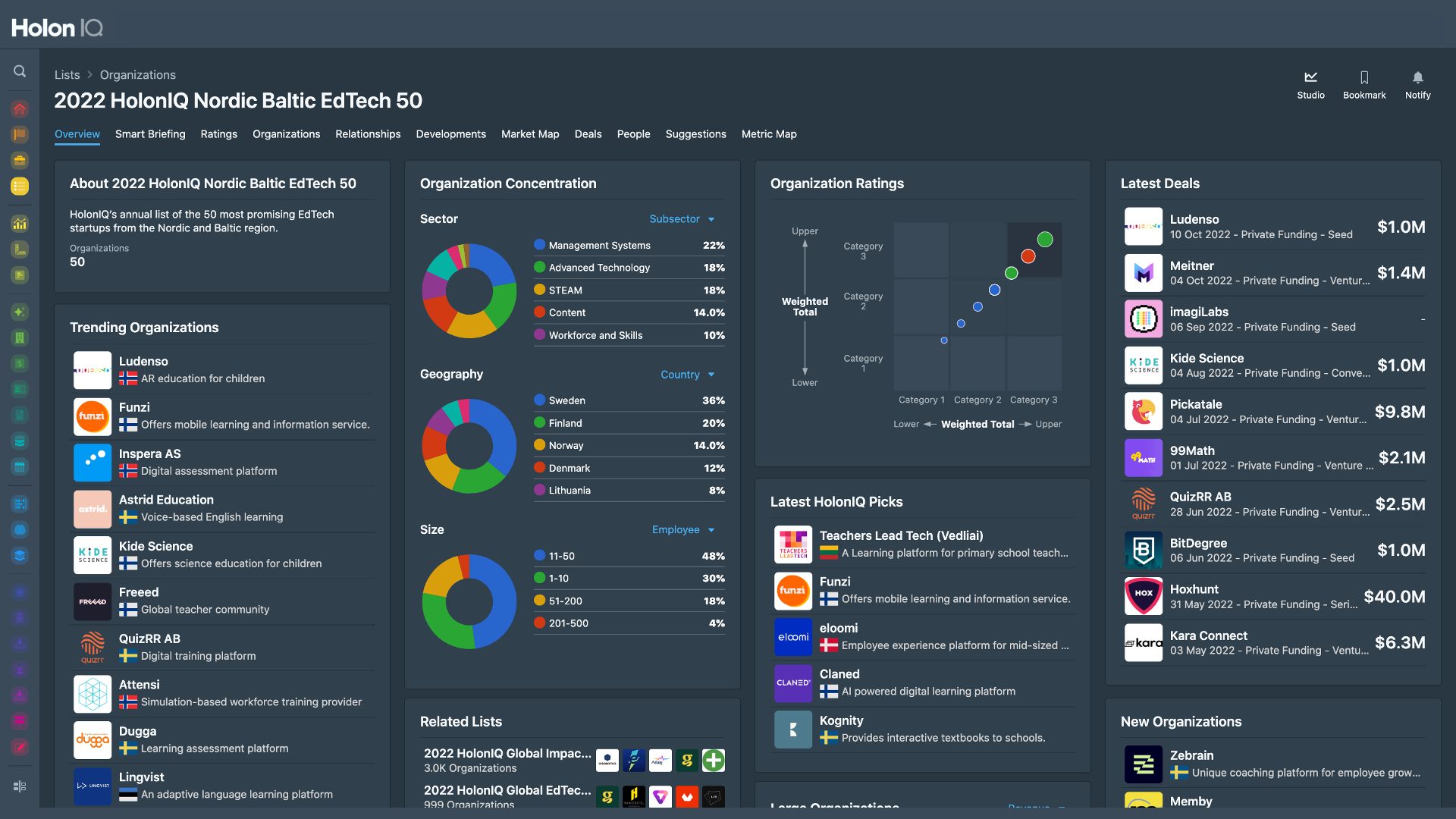
Task: Open the green building sidebar icon
Action: pyautogui.click(x=20, y=337)
